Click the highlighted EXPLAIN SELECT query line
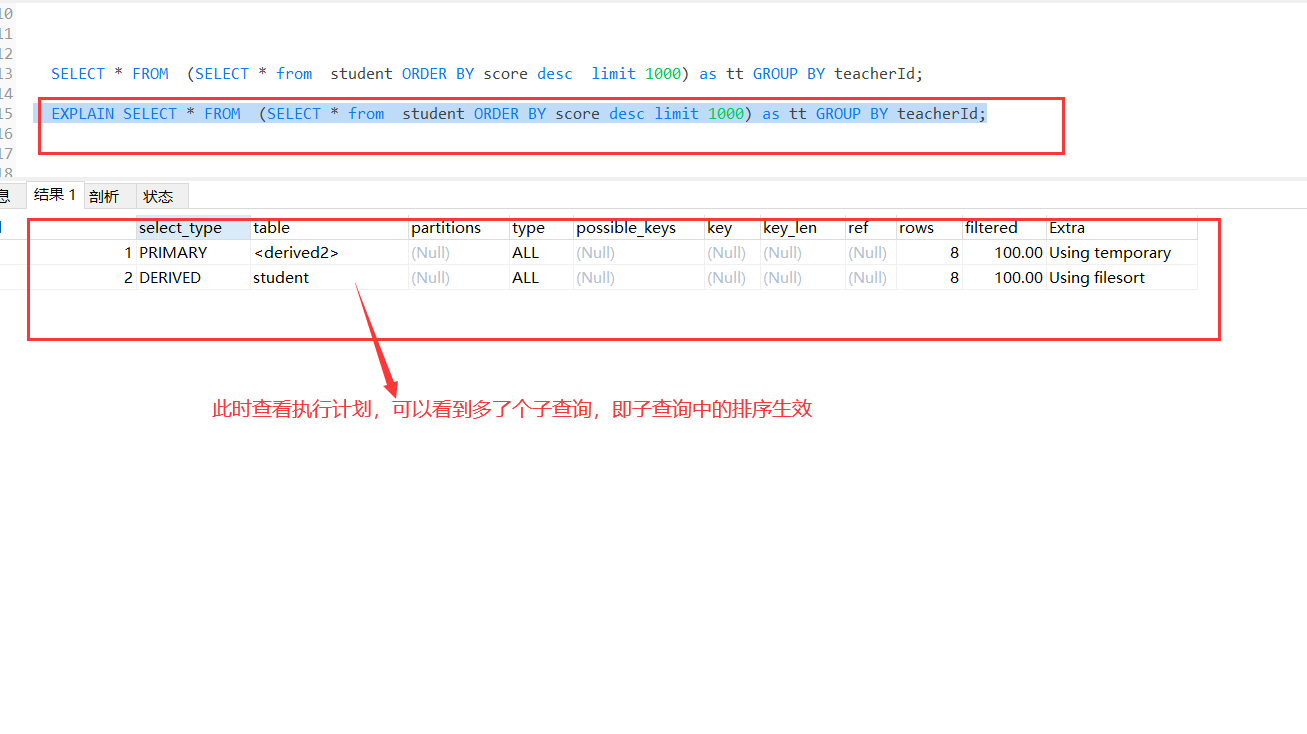Viewport: 1307px width, 734px height. [x=519, y=114]
